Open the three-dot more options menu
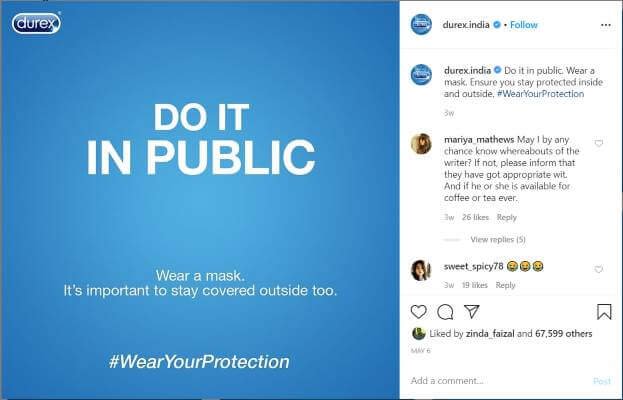This screenshot has width=623, height=400. coord(606,25)
